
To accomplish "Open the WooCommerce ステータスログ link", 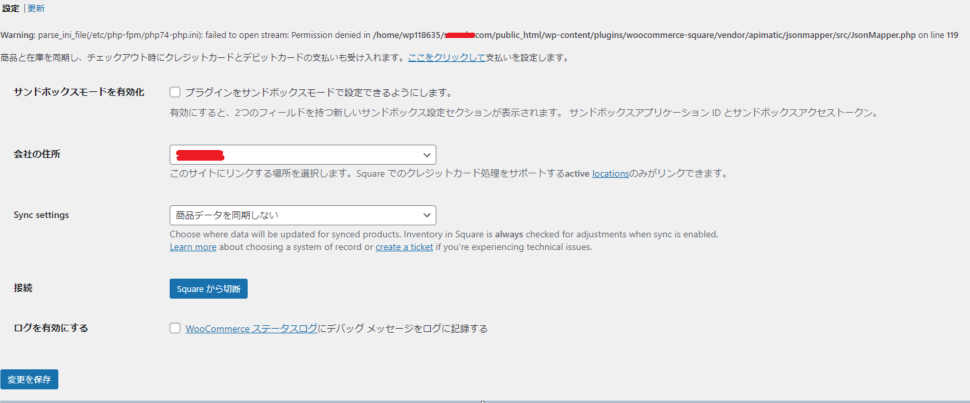I will click(251, 329).
